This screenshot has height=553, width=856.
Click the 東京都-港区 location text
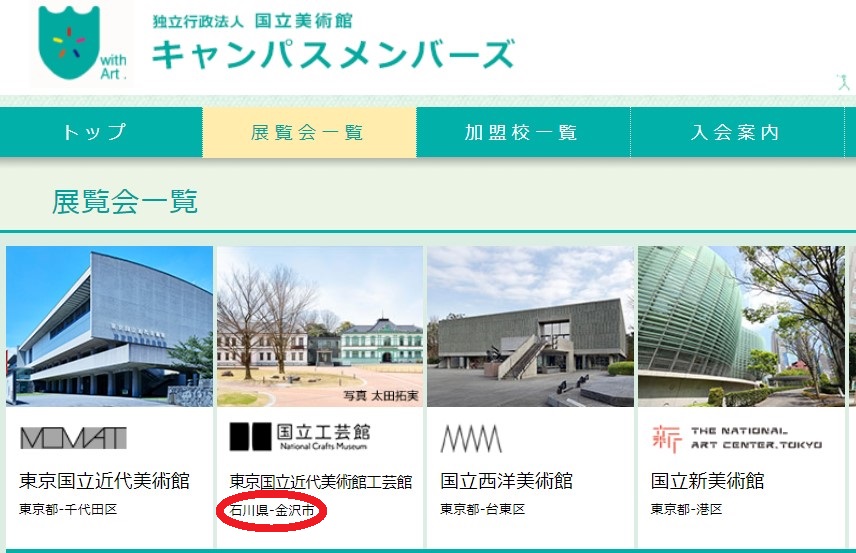coord(686,509)
